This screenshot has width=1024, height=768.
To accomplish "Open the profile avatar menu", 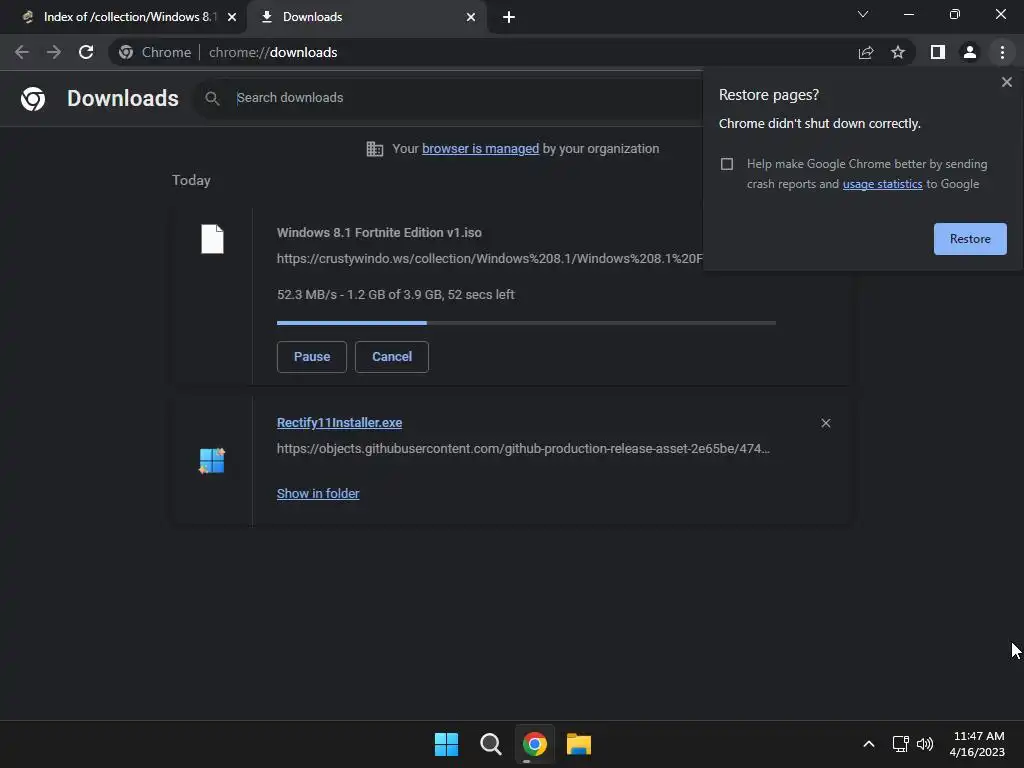I will point(970,52).
